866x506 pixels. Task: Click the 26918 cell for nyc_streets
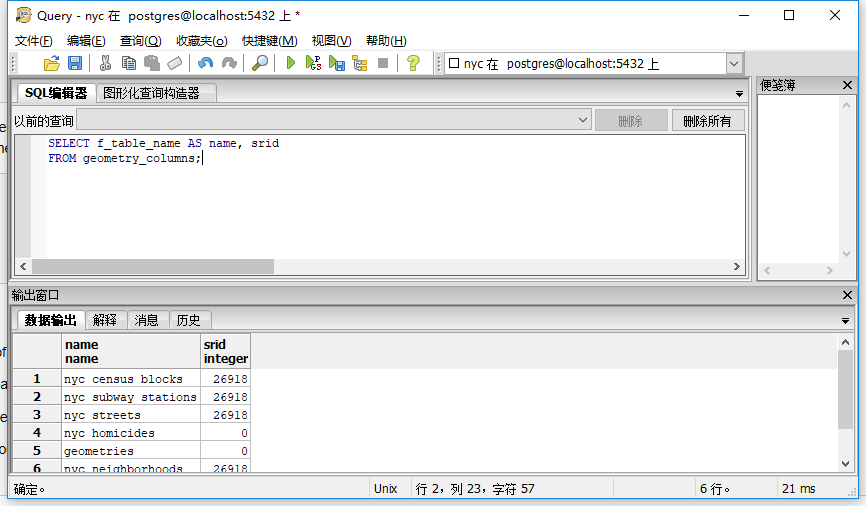[225, 415]
